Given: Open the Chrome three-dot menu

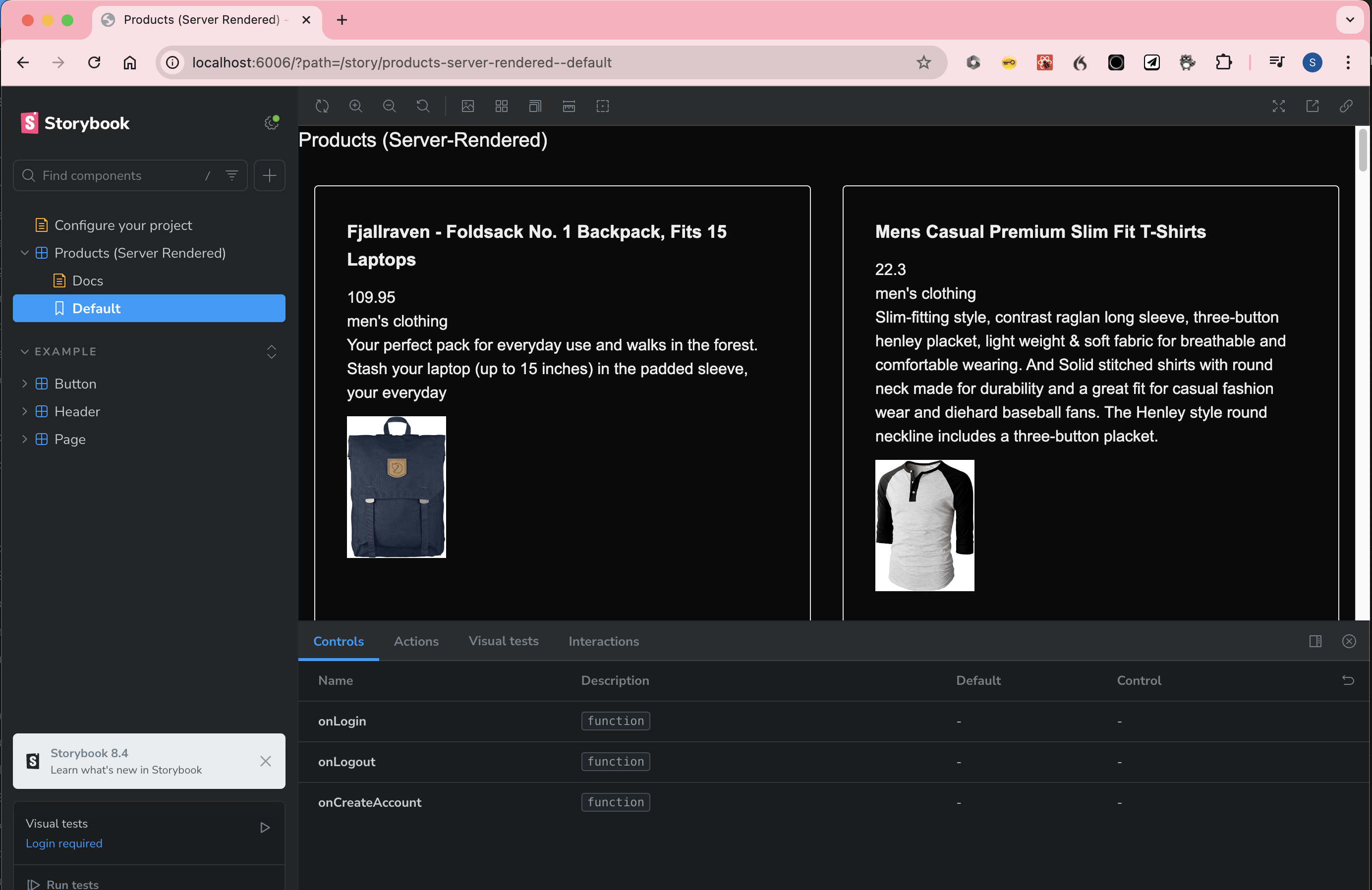Looking at the screenshot, I should [1348, 62].
